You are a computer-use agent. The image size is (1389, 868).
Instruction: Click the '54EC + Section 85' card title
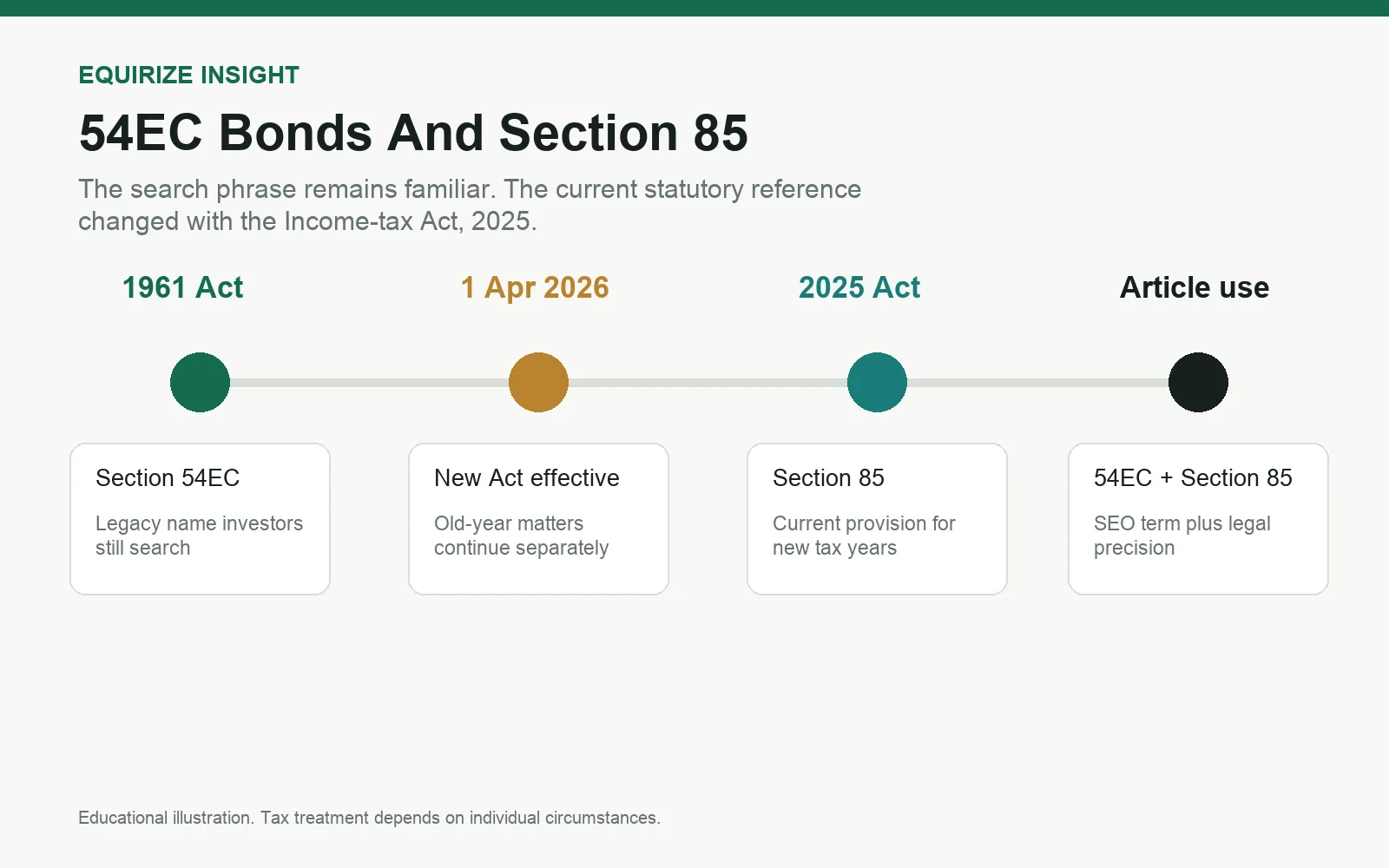(1193, 478)
